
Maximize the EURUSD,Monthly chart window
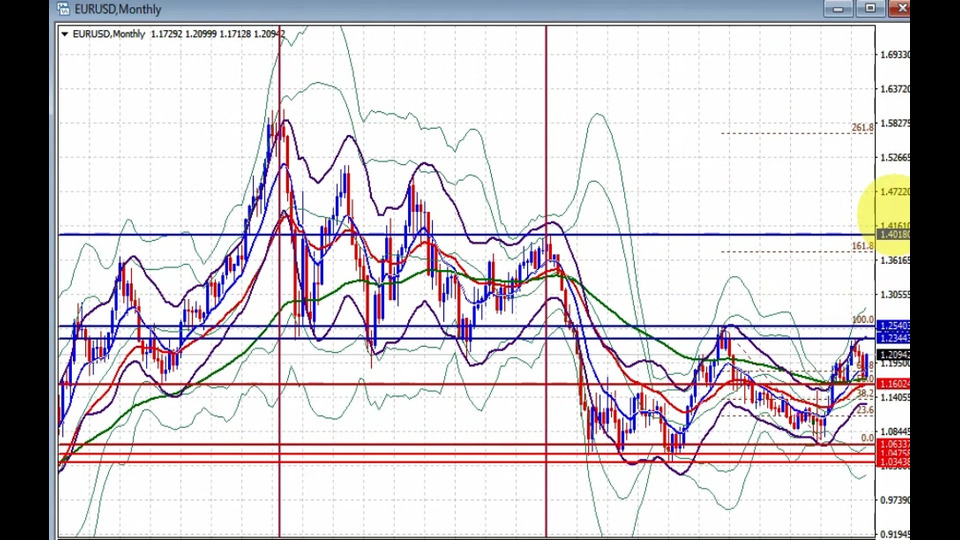tap(870, 9)
